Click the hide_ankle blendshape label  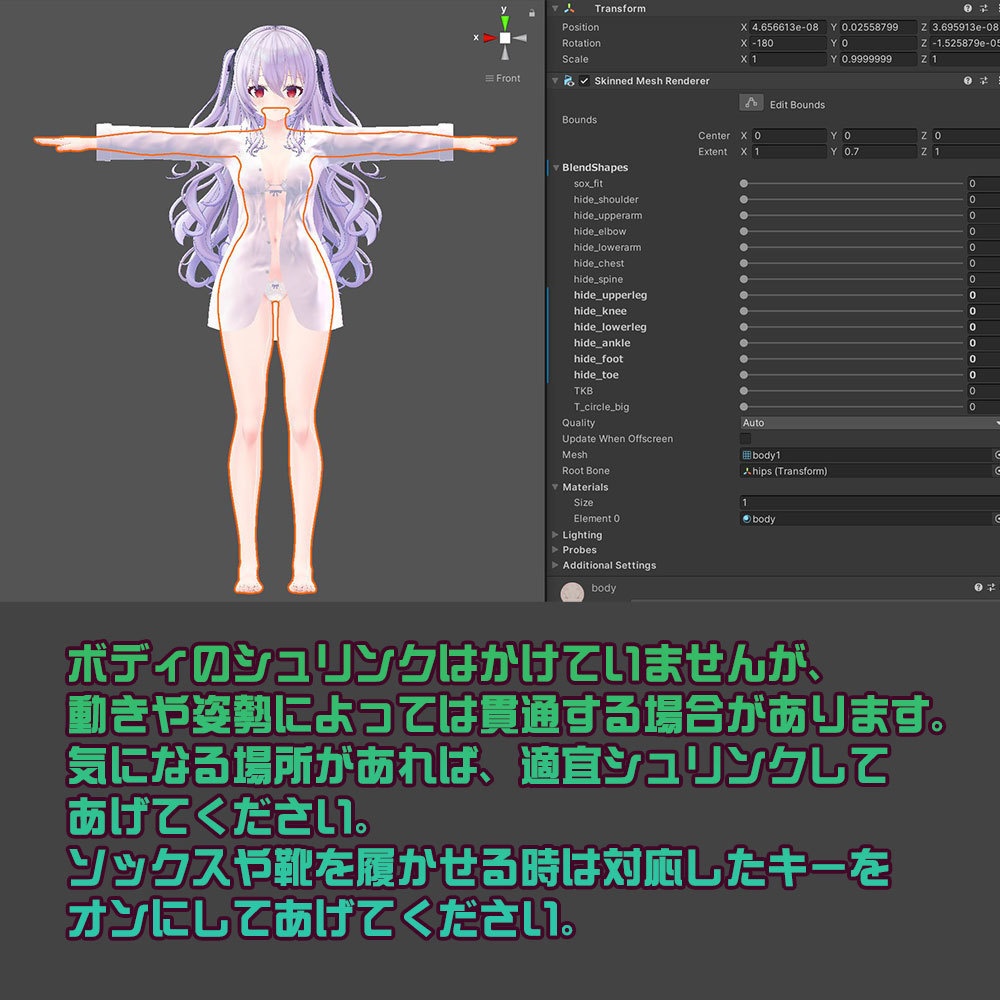click(602, 342)
